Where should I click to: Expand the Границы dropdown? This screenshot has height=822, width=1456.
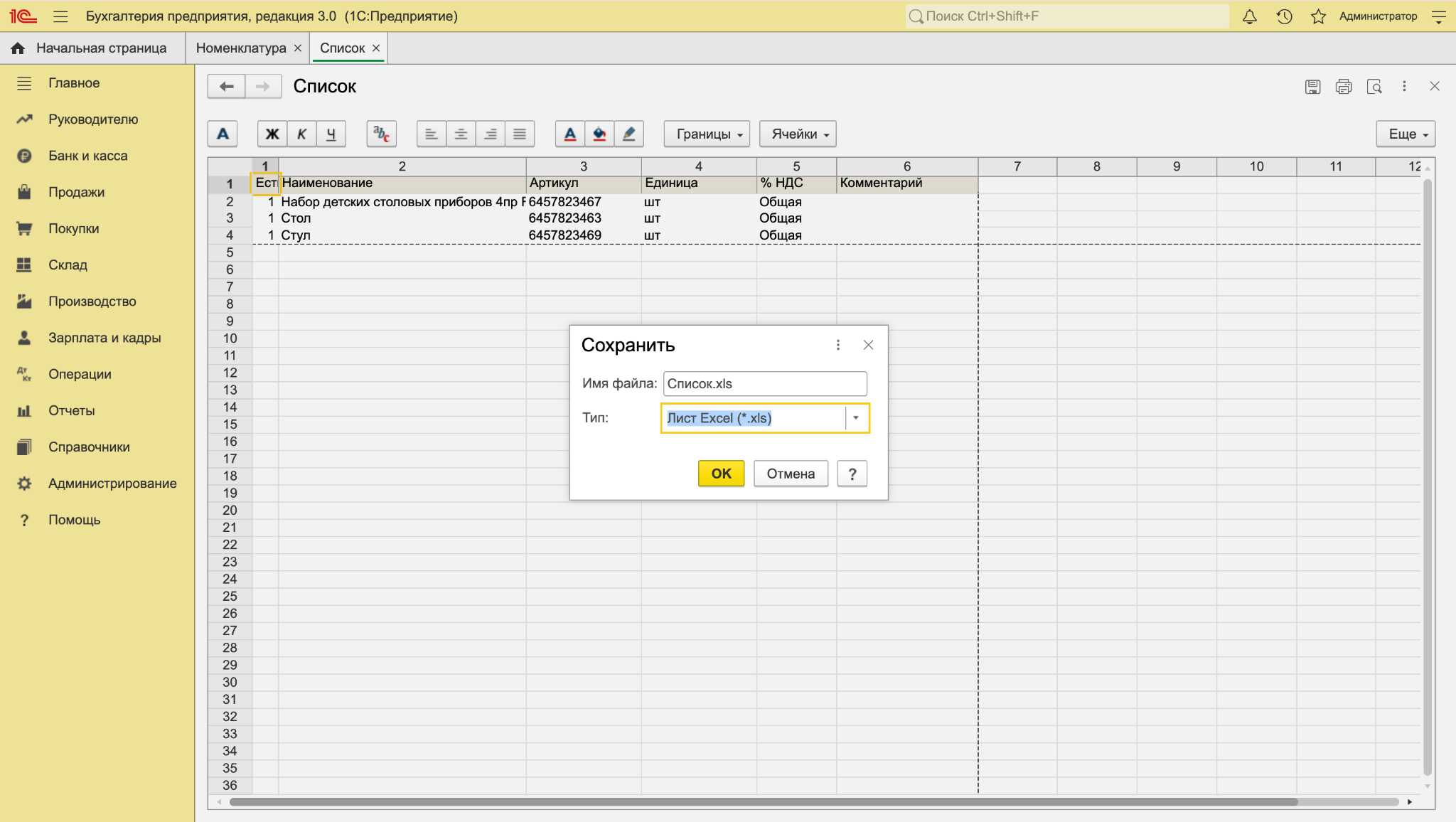tap(707, 134)
